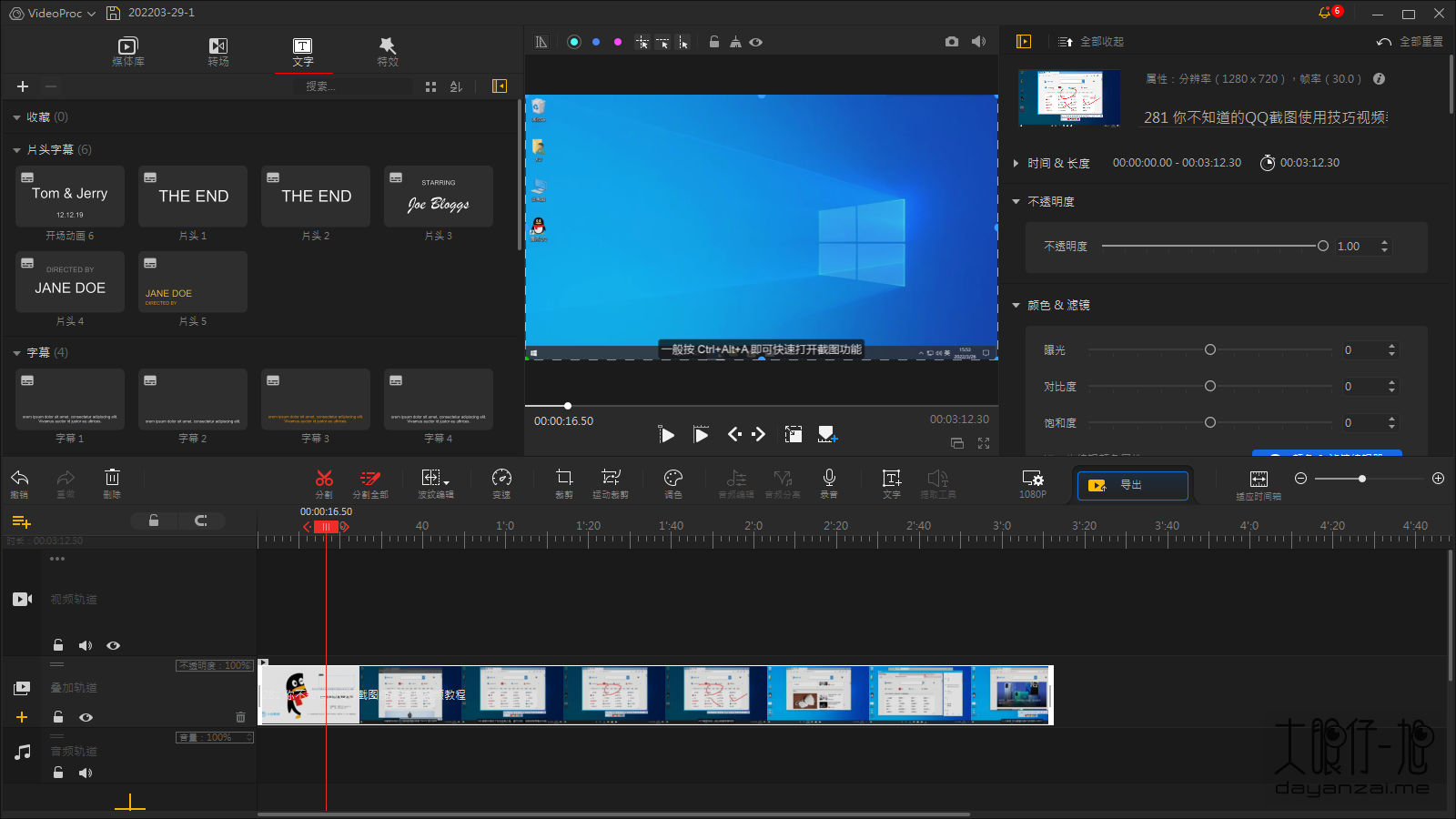Select the blue color dot above preview
The height and width of the screenshot is (819, 1456).
596,42
